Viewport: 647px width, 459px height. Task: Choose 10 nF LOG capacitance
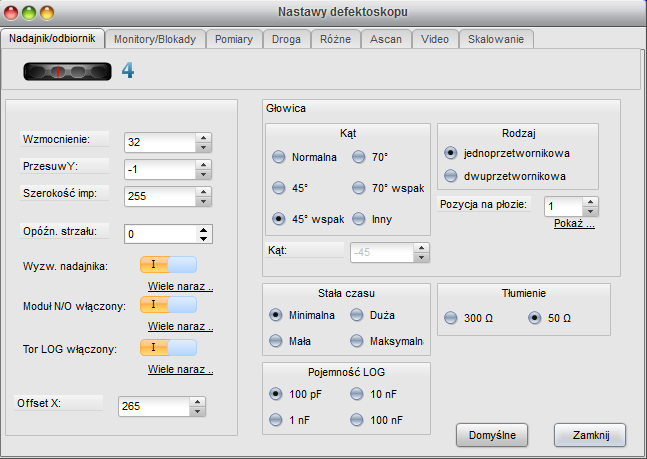[x=359, y=395]
